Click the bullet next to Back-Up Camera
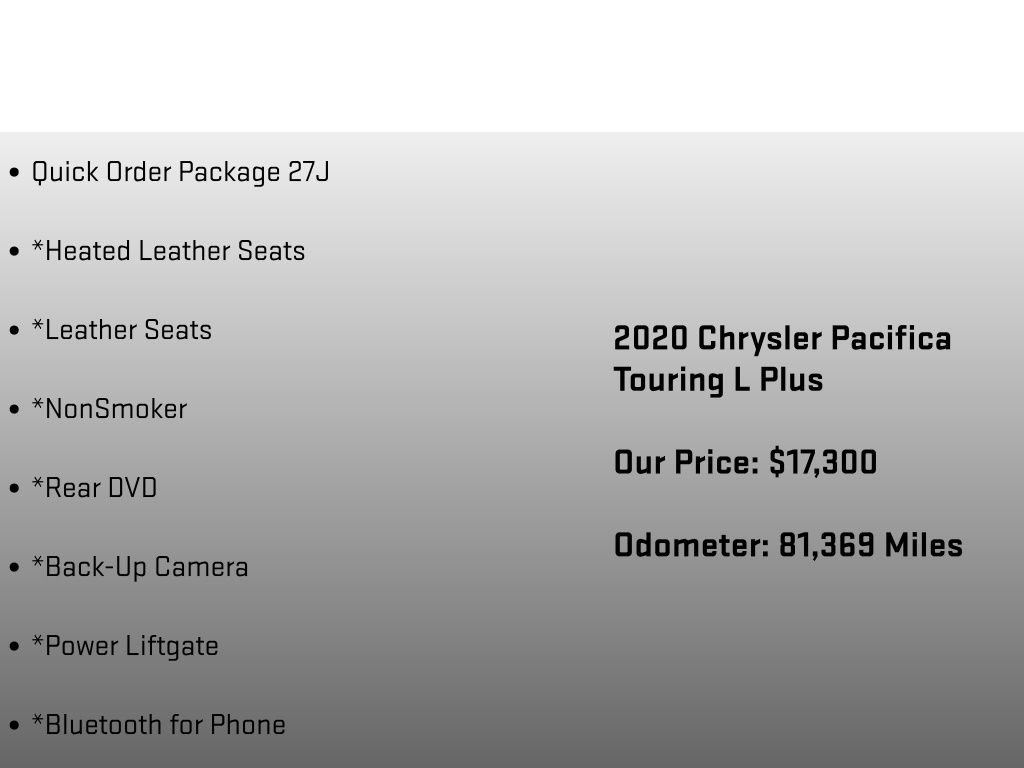The width and height of the screenshot is (1024, 768). pyautogui.click(x=14, y=568)
